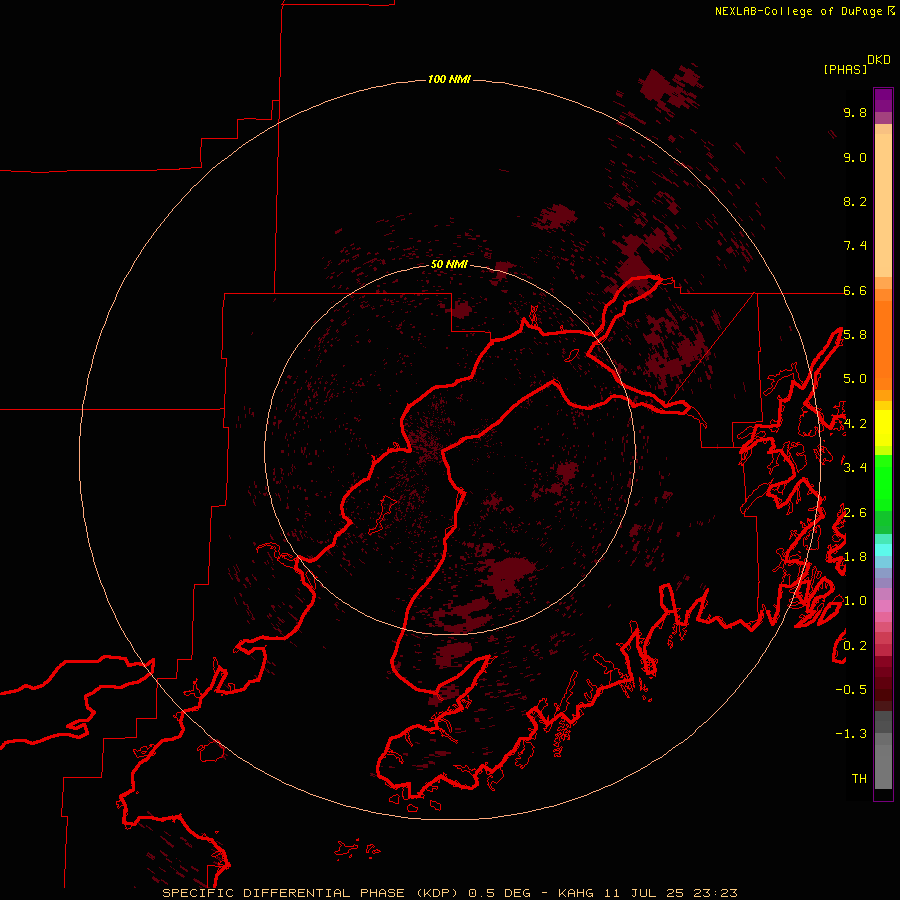Click the Specific Differential Phase (KDP) title text
Viewport: 900px width, 900px height.
pyautogui.click(x=310, y=893)
